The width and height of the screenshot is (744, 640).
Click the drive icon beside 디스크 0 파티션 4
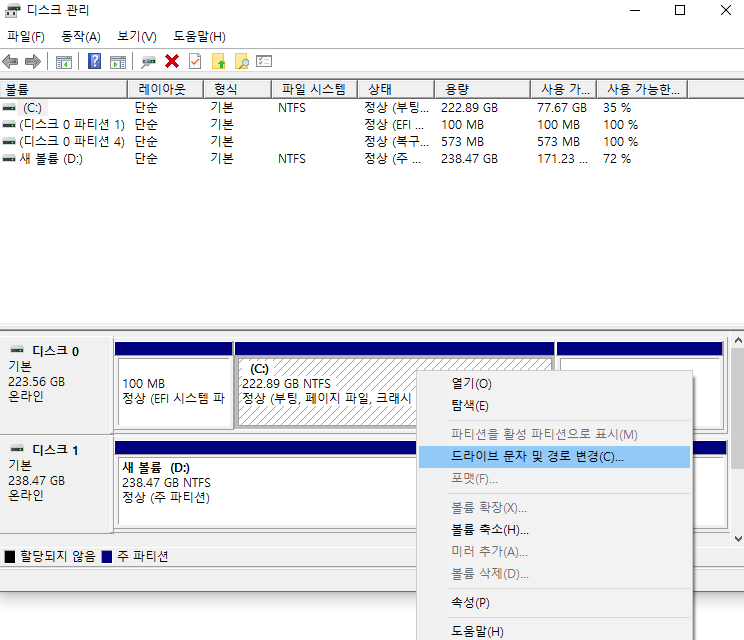9,142
